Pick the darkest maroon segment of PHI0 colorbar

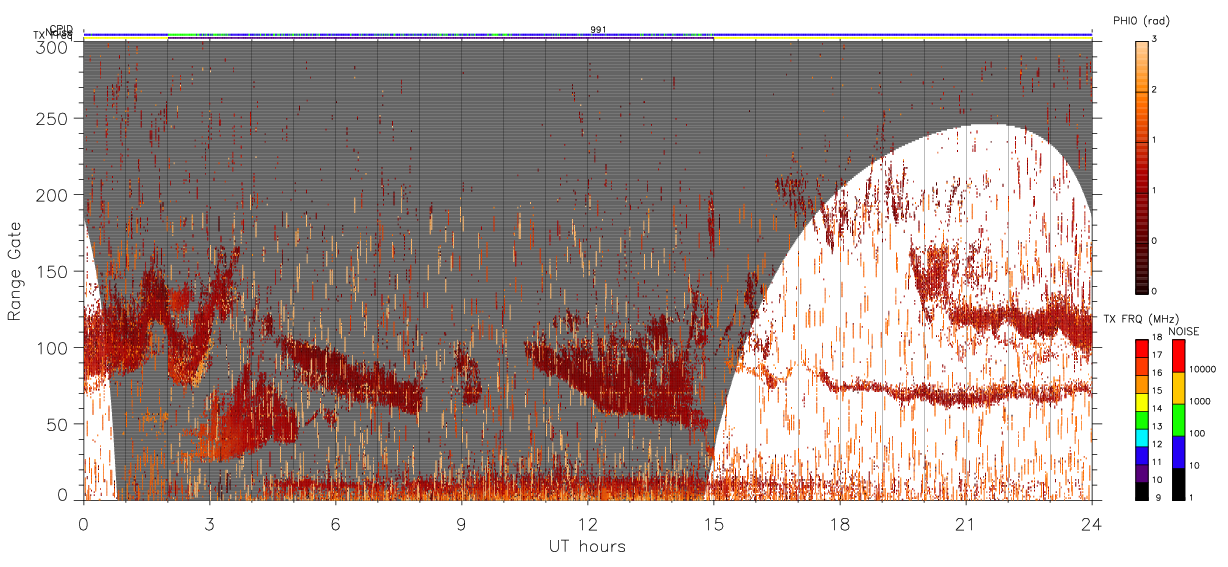1143,267
